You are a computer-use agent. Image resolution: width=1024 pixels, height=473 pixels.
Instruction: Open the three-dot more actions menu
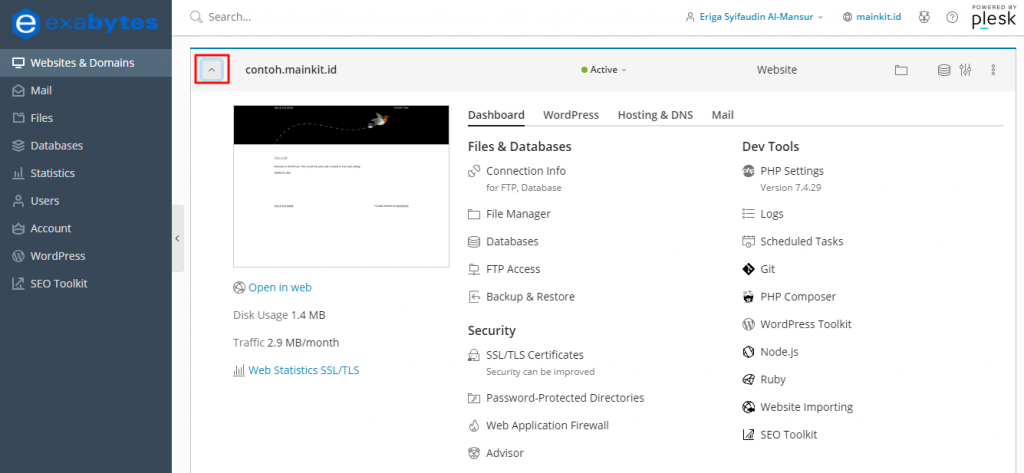(993, 70)
